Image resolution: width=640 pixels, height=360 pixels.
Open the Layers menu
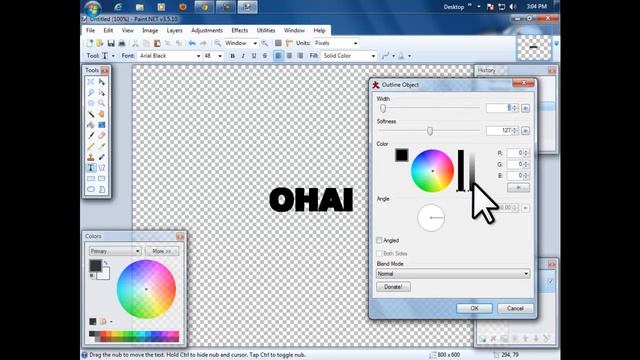174,31
